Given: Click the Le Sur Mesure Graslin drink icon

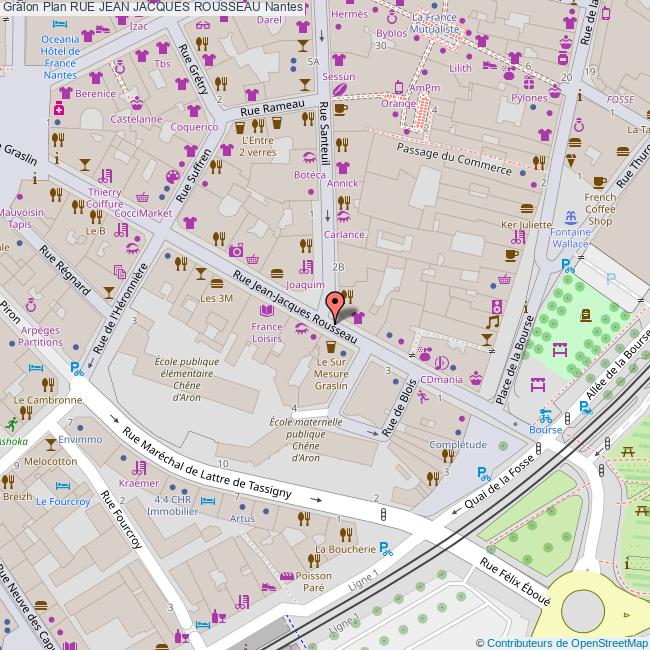Looking at the screenshot, I should pyautogui.click(x=331, y=346).
